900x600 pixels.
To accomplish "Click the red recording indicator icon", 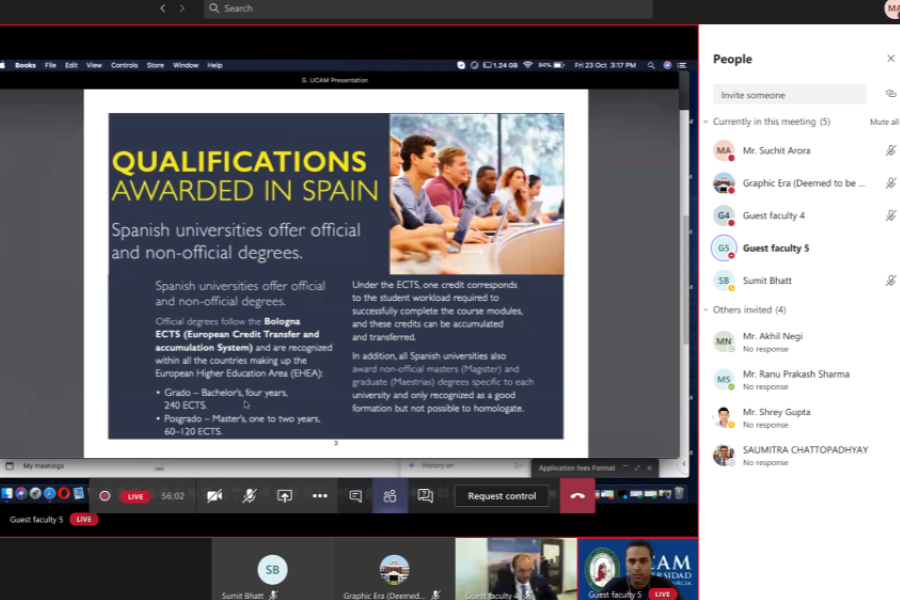I will [104, 496].
